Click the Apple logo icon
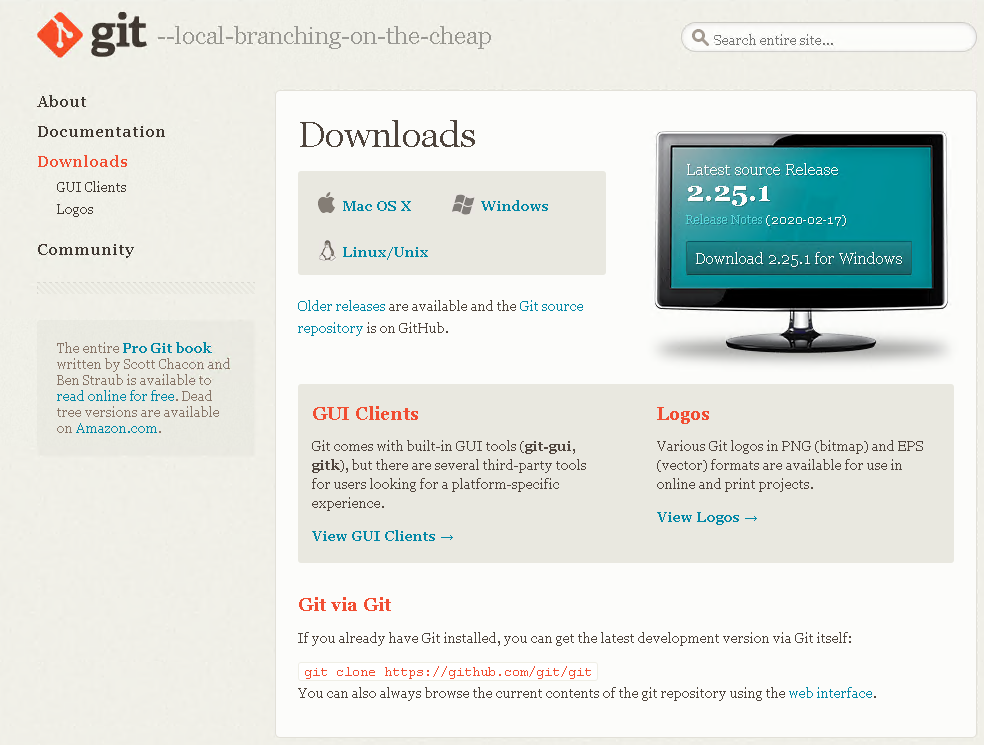The image size is (984, 745). tap(326, 203)
